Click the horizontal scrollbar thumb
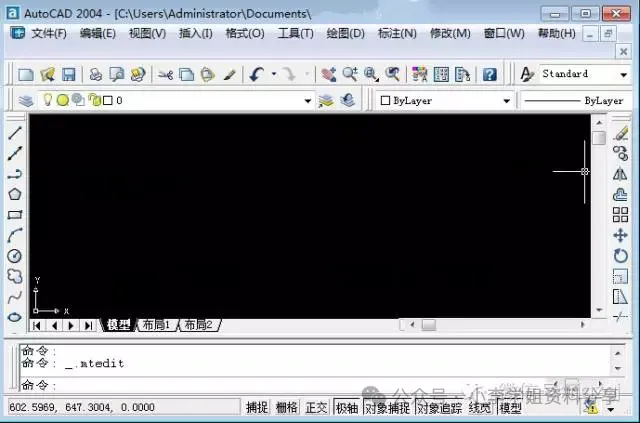640x423 pixels. (x=429, y=325)
